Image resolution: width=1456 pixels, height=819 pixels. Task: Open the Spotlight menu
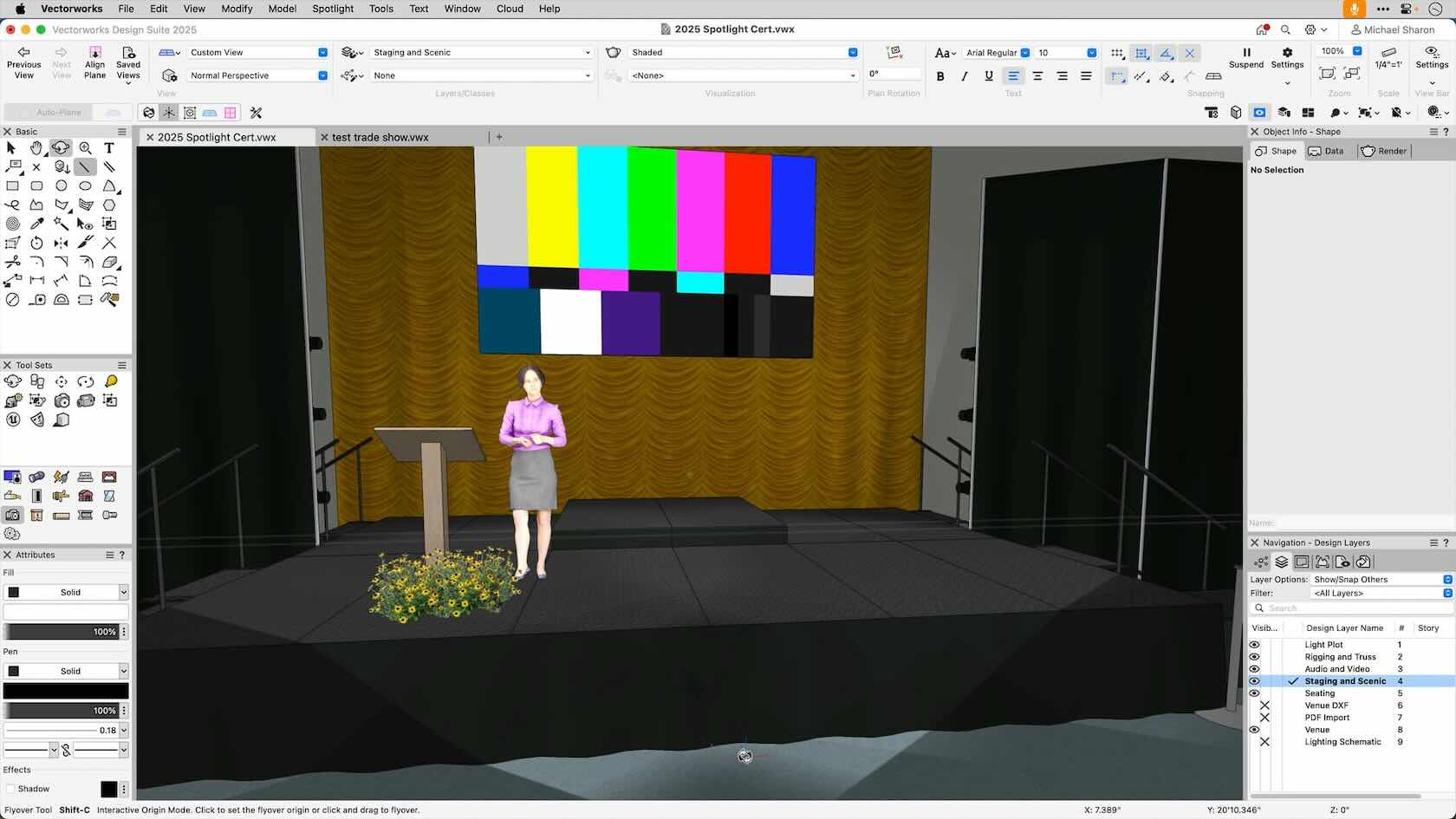coord(333,9)
